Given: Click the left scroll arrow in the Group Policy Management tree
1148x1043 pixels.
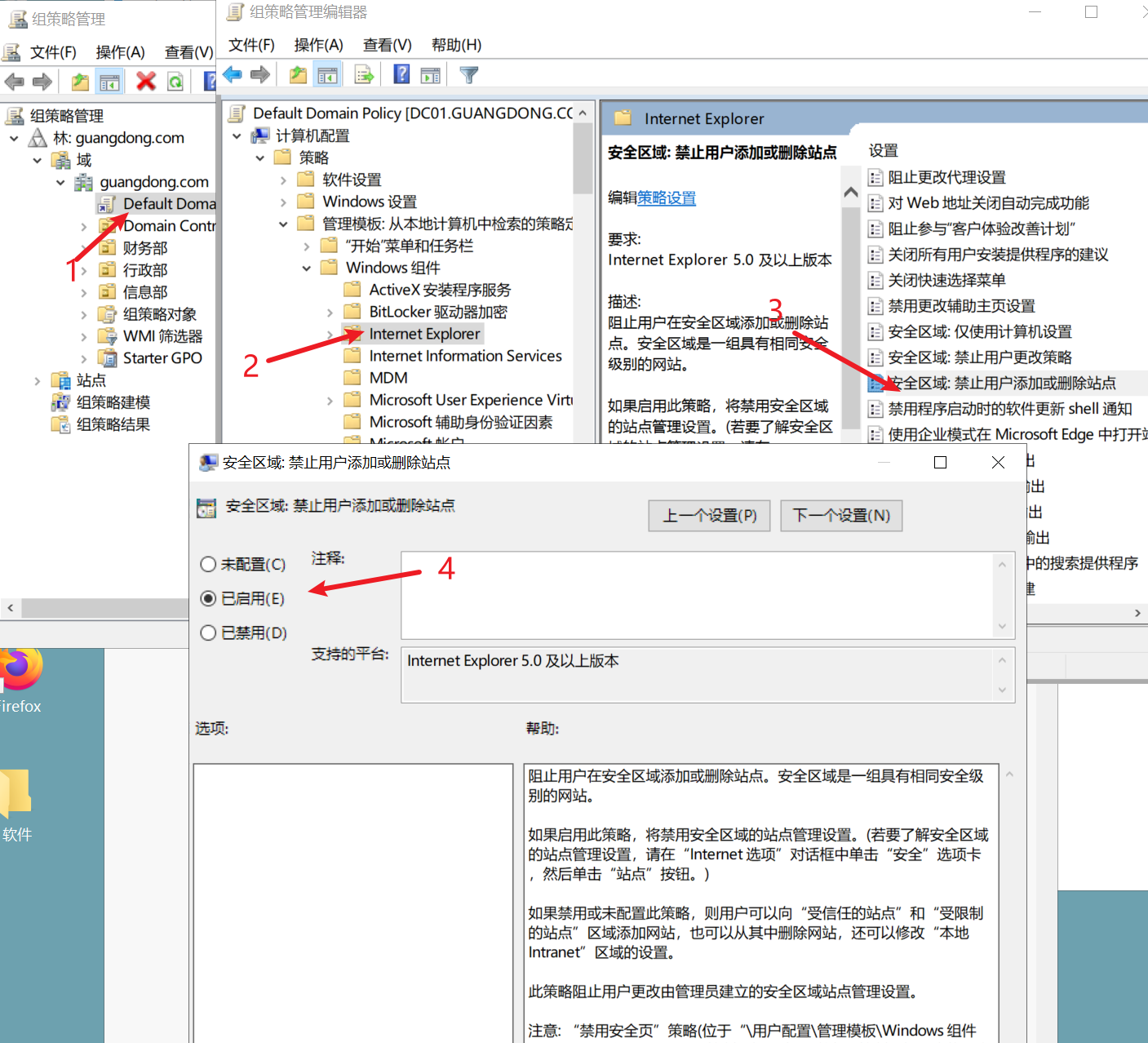Looking at the screenshot, I should pyautogui.click(x=11, y=608).
